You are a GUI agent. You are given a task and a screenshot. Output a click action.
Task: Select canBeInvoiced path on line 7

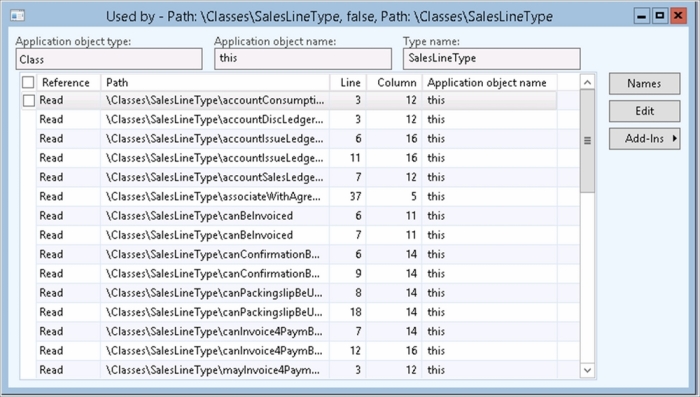(x=215, y=235)
